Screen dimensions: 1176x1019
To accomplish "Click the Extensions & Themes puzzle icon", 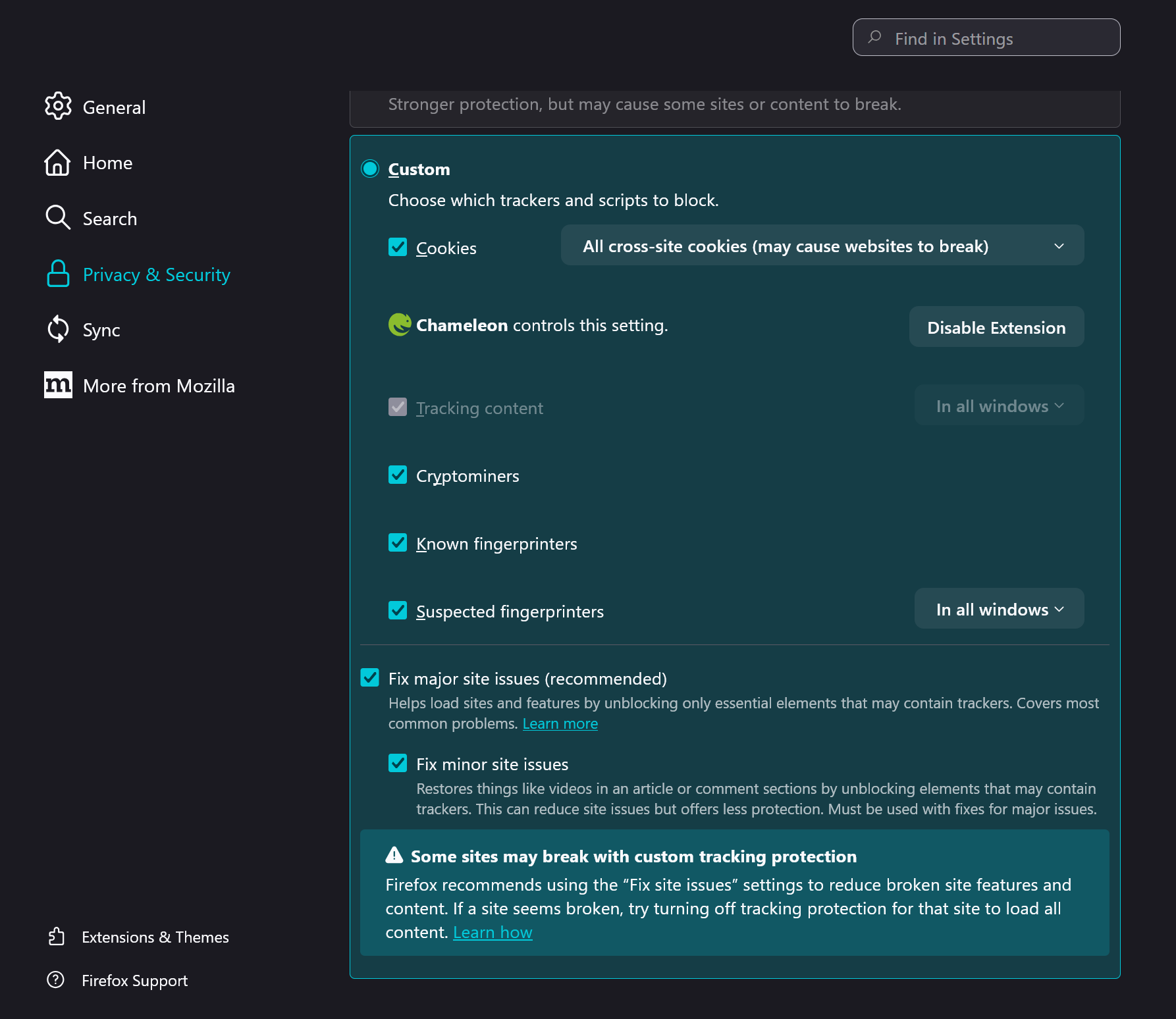I will [57, 937].
